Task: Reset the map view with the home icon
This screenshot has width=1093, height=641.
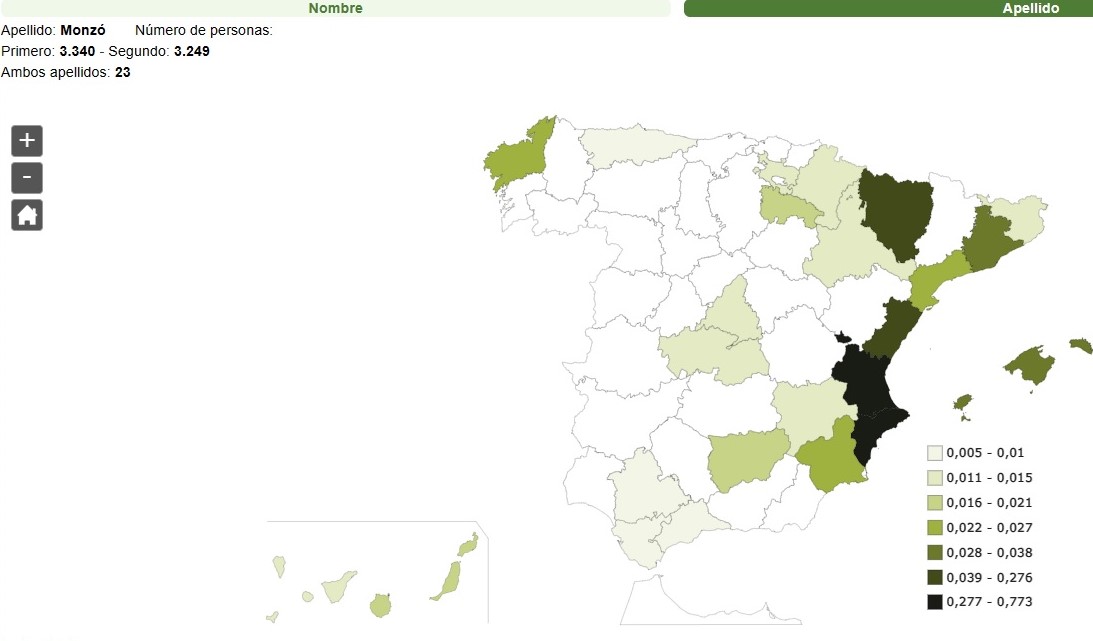Action: (x=25, y=214)
